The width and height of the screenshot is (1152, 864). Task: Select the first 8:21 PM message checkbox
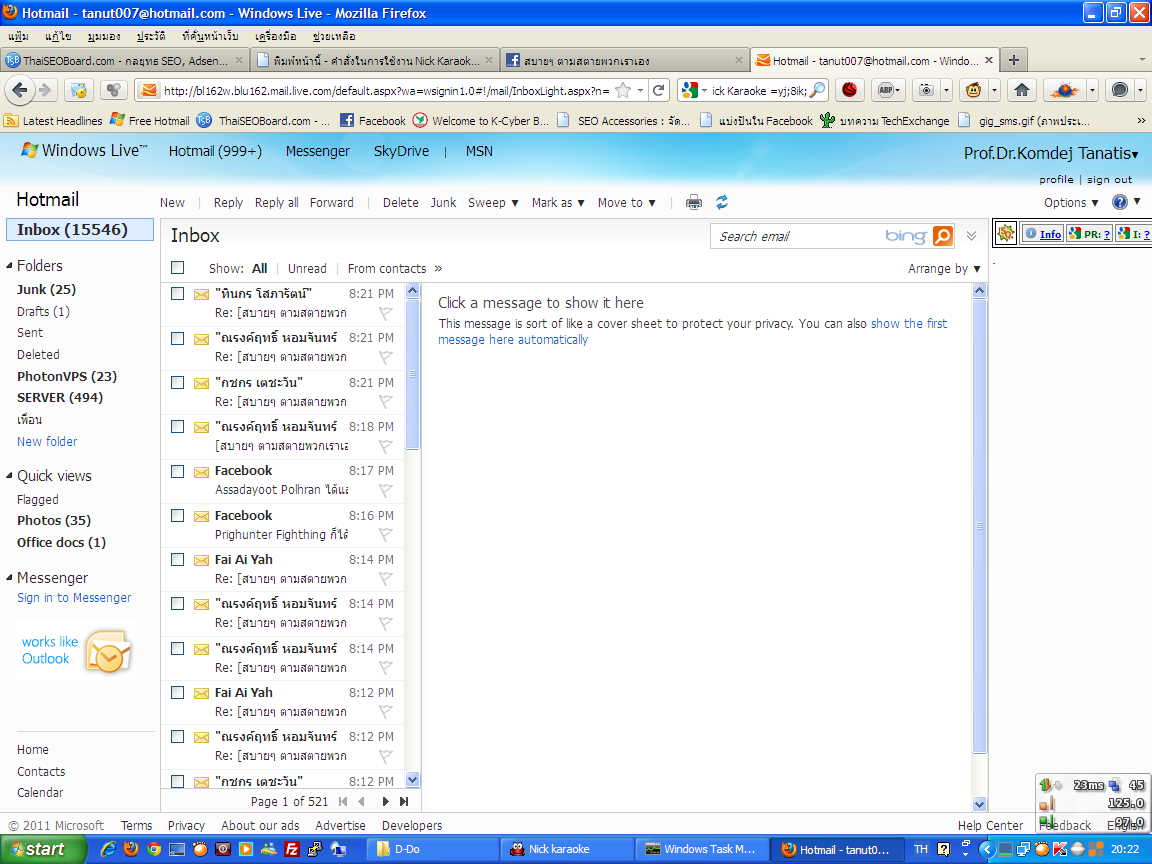click(177, 294)
